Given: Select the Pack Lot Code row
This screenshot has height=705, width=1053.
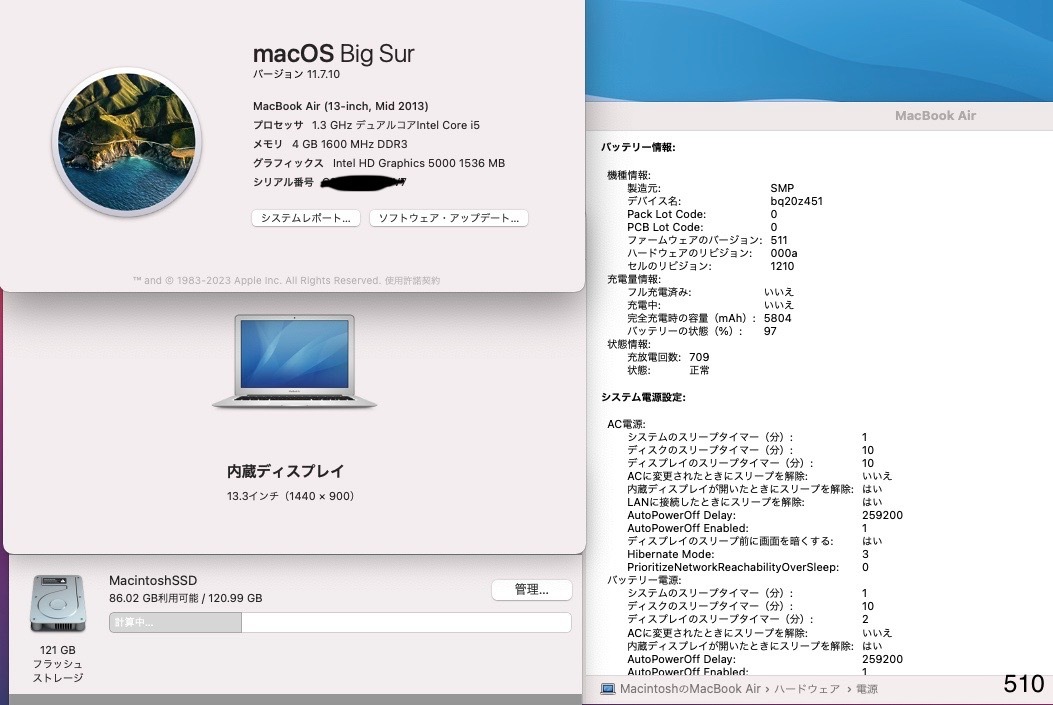Looking at the screenshot, I should [x=702, y=214].
